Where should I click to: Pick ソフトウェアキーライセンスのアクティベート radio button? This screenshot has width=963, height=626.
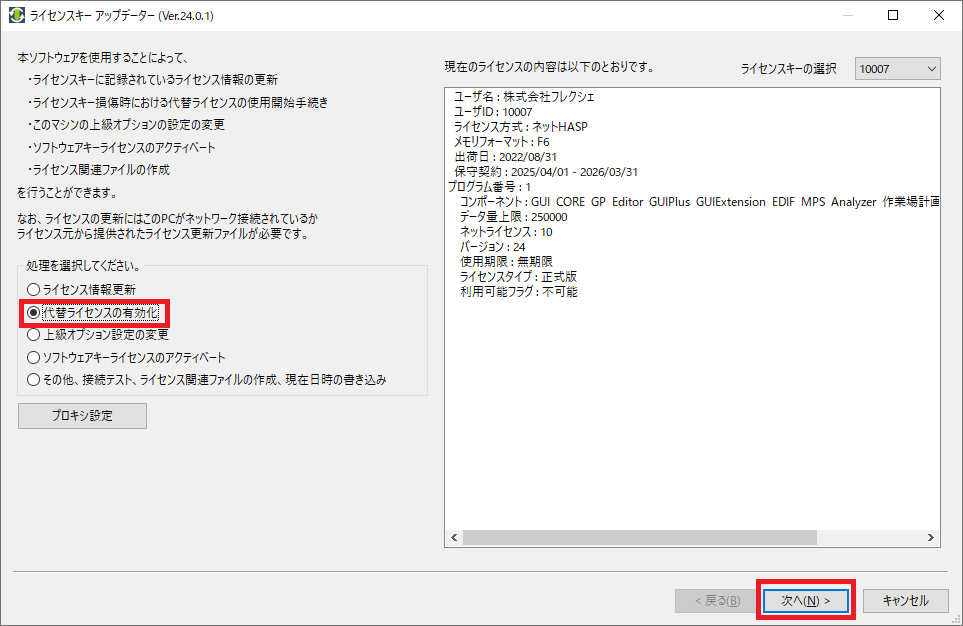34,357
